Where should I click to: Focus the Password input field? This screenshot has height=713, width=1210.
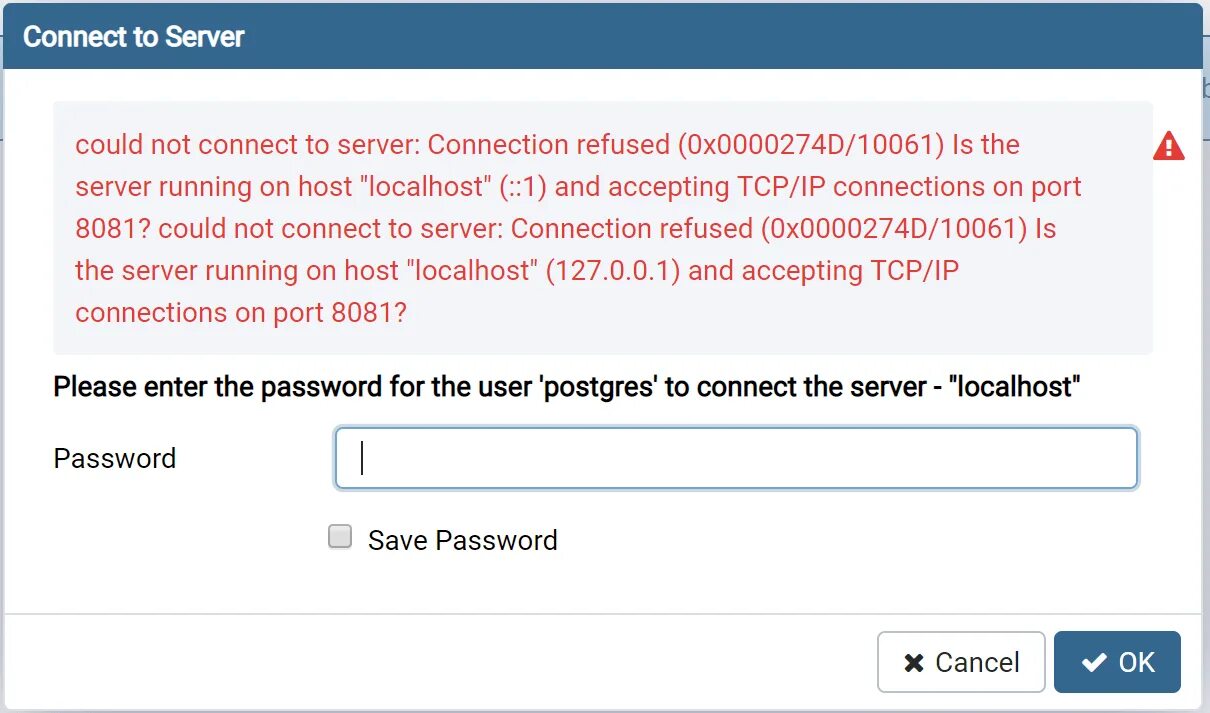[x=736, y=458]
